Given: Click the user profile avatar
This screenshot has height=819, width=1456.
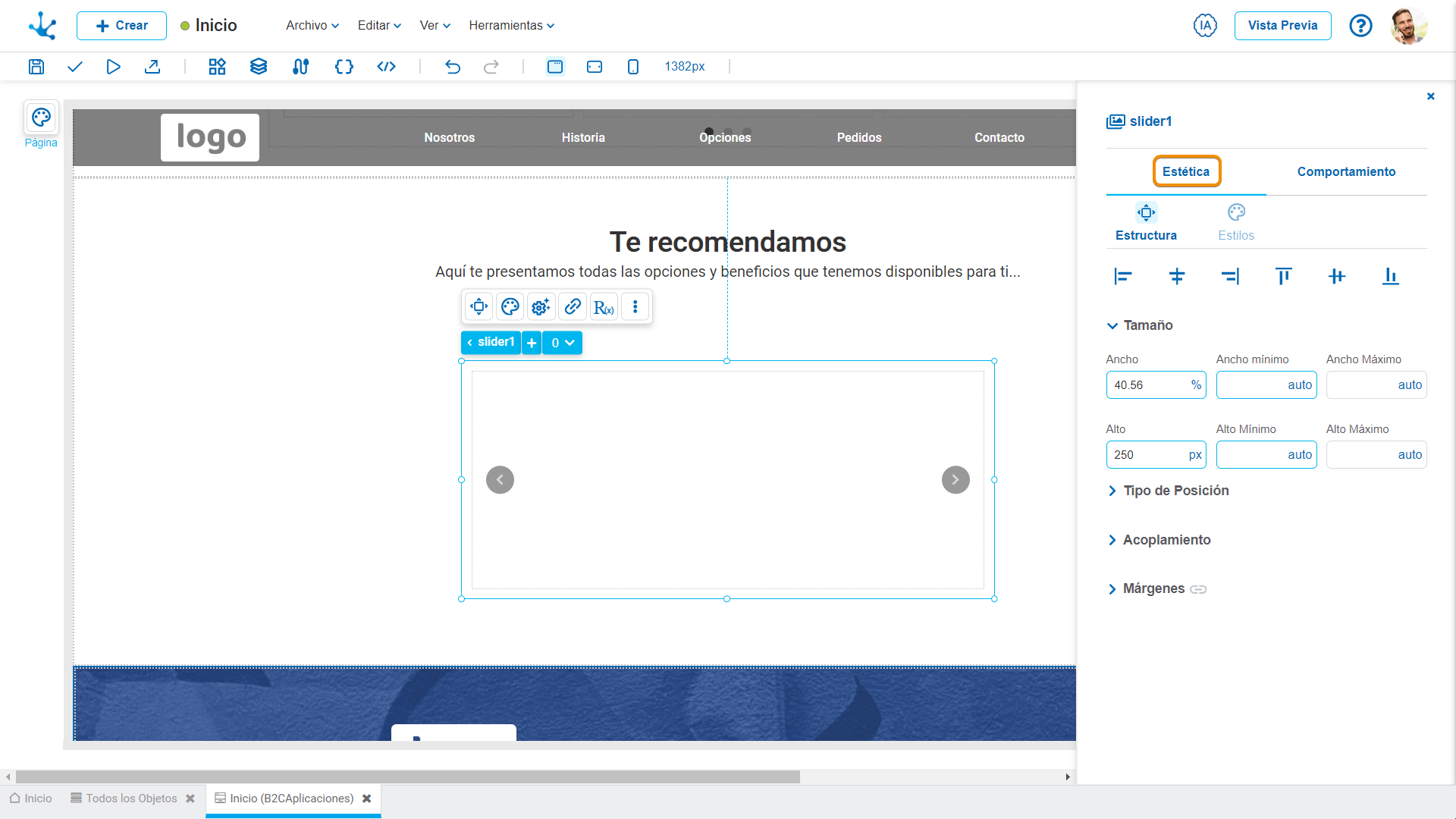Looking at the screenshot, I should tap(1409, 26).
